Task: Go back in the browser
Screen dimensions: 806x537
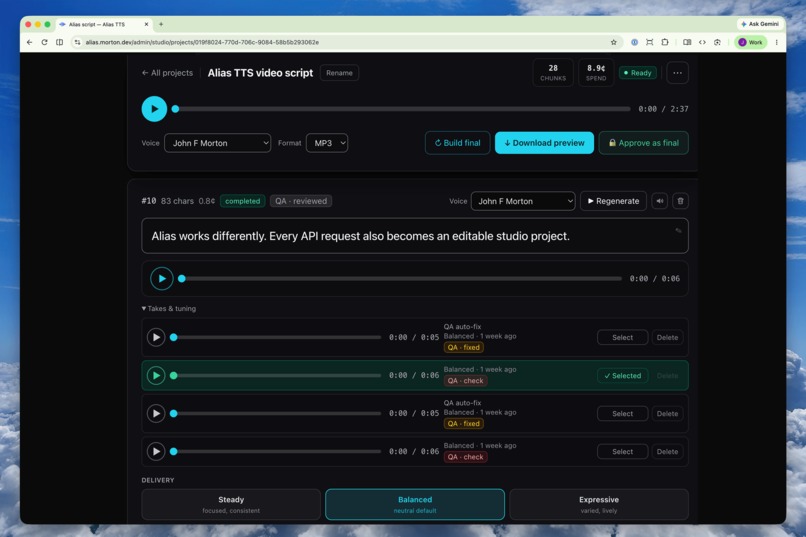Action: pos(29,42)
